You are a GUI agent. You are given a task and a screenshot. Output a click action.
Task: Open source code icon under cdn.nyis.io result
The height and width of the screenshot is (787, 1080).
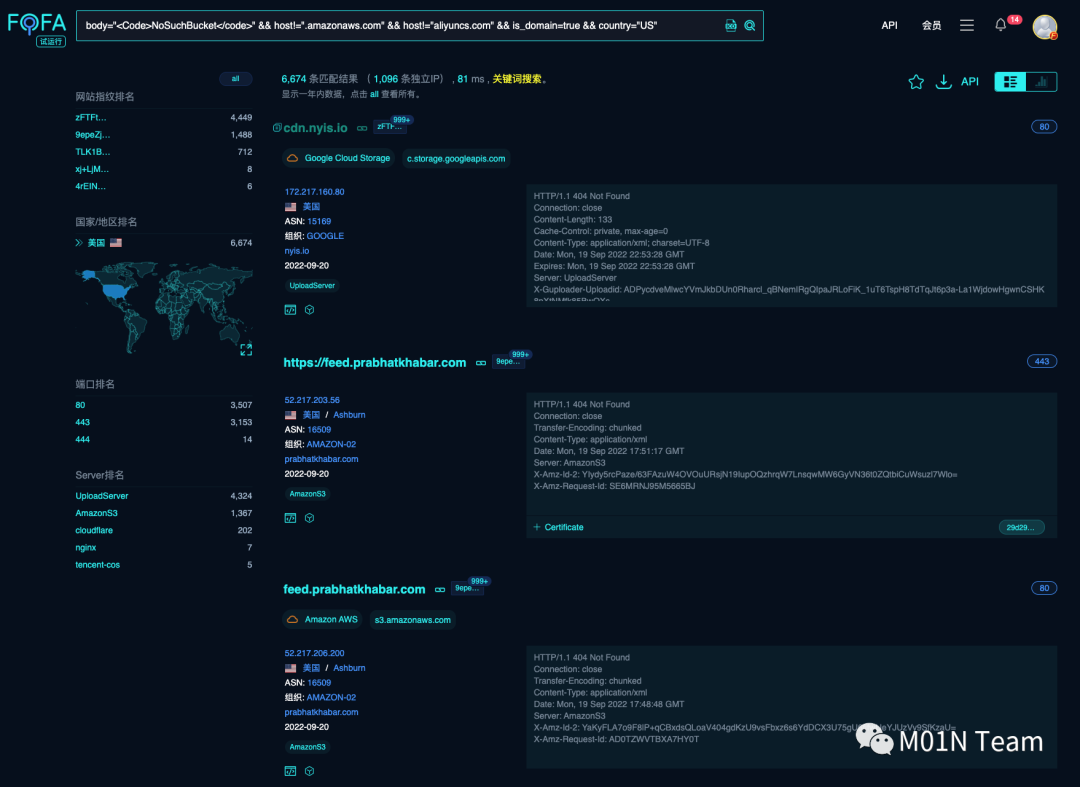(x=291, y=310)
